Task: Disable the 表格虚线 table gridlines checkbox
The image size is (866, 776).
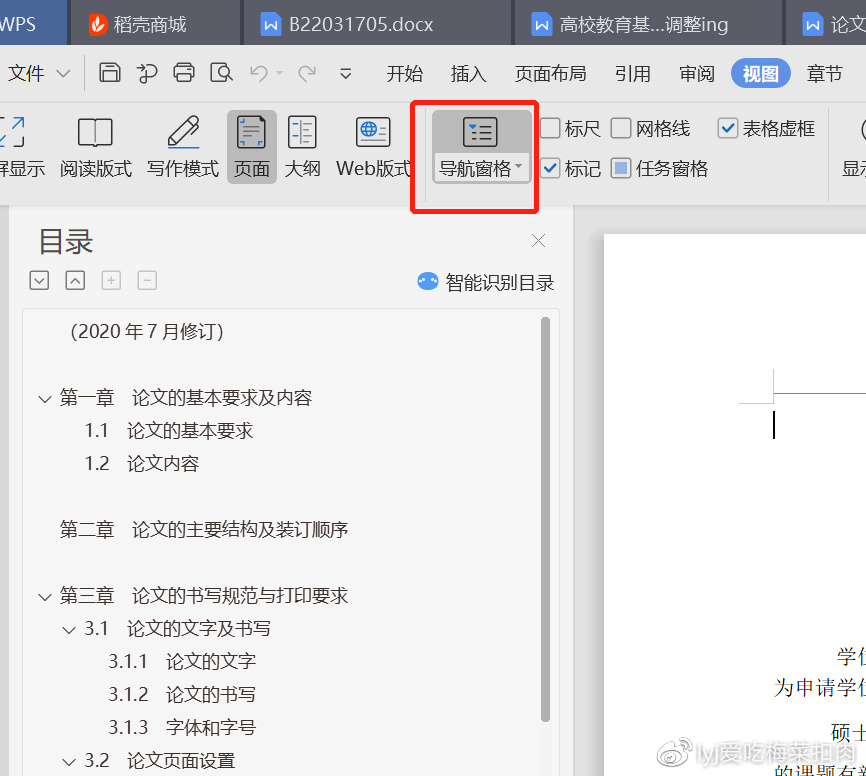Action: point(727,128)
